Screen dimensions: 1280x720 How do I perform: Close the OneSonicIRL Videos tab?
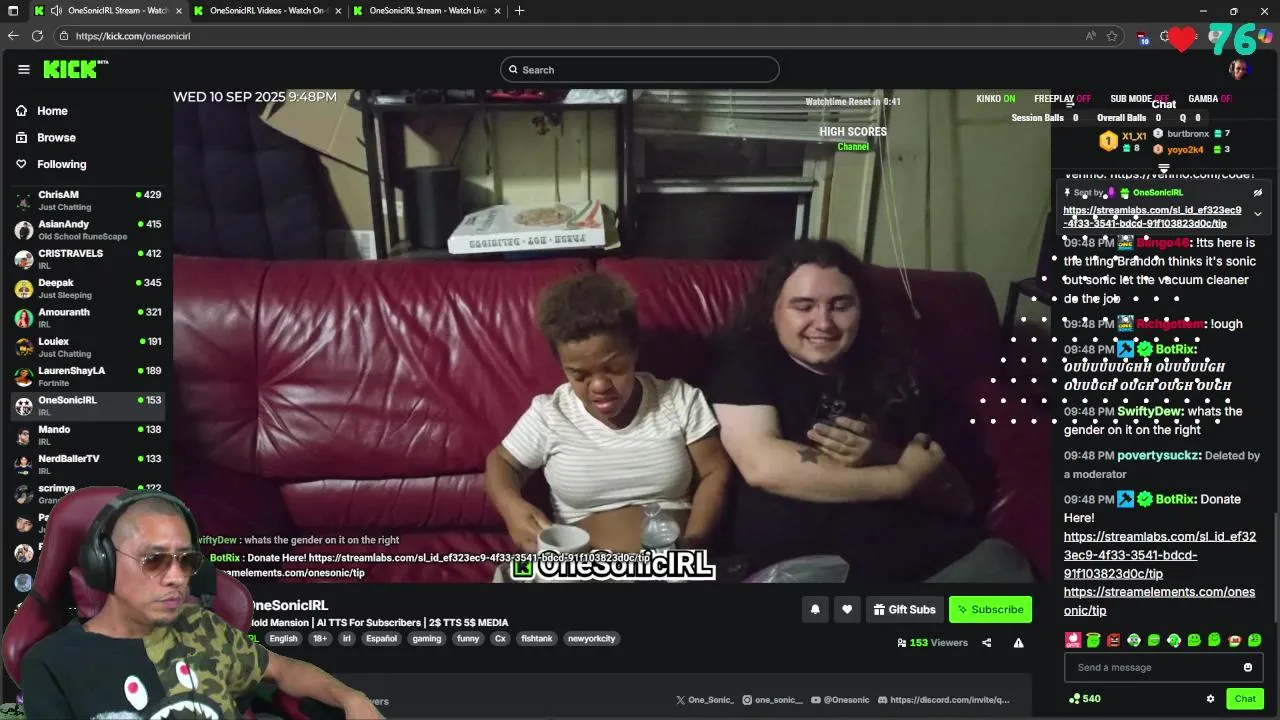(x=337, y=11)
